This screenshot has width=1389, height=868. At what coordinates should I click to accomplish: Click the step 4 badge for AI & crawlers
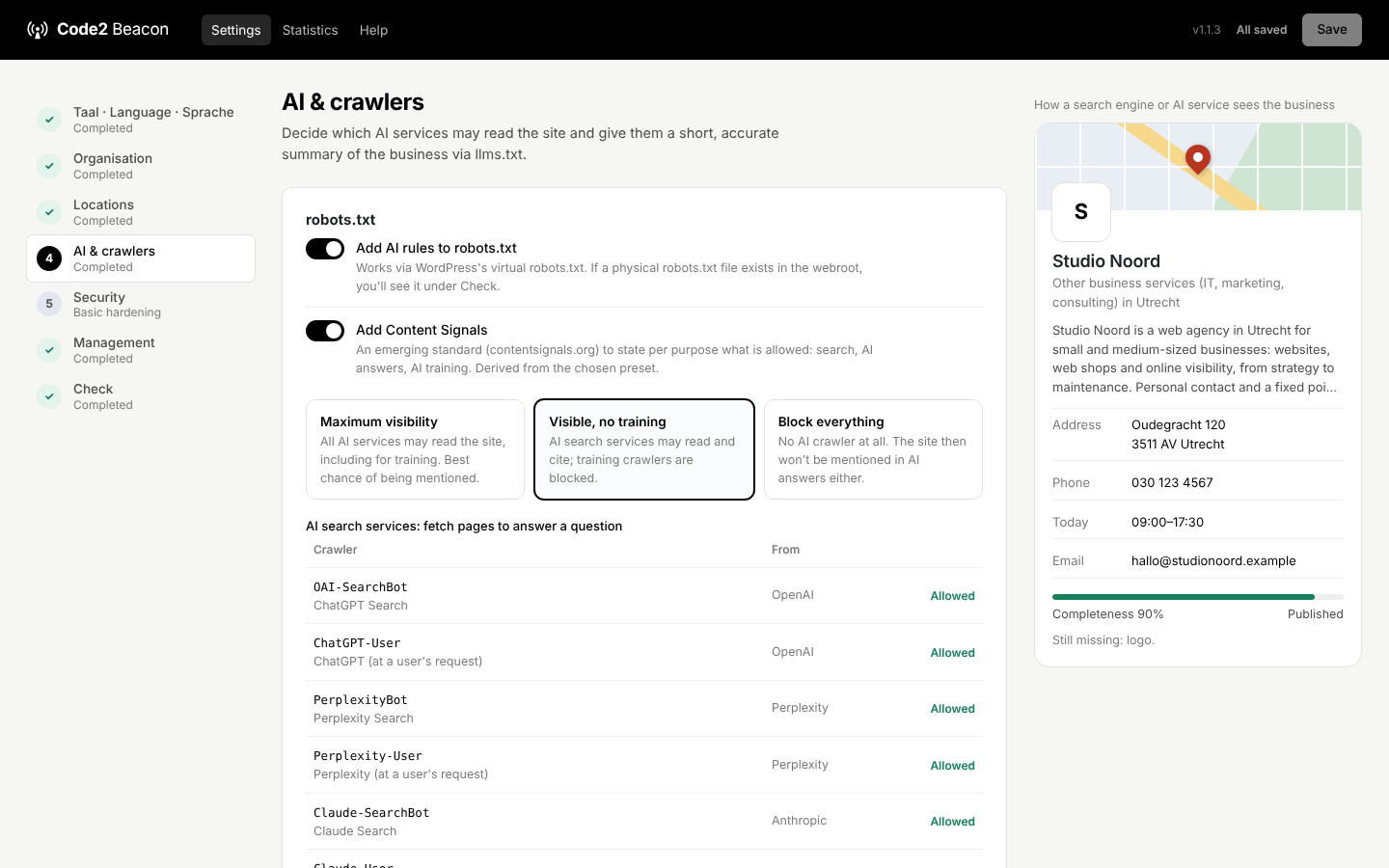[49, 258]
